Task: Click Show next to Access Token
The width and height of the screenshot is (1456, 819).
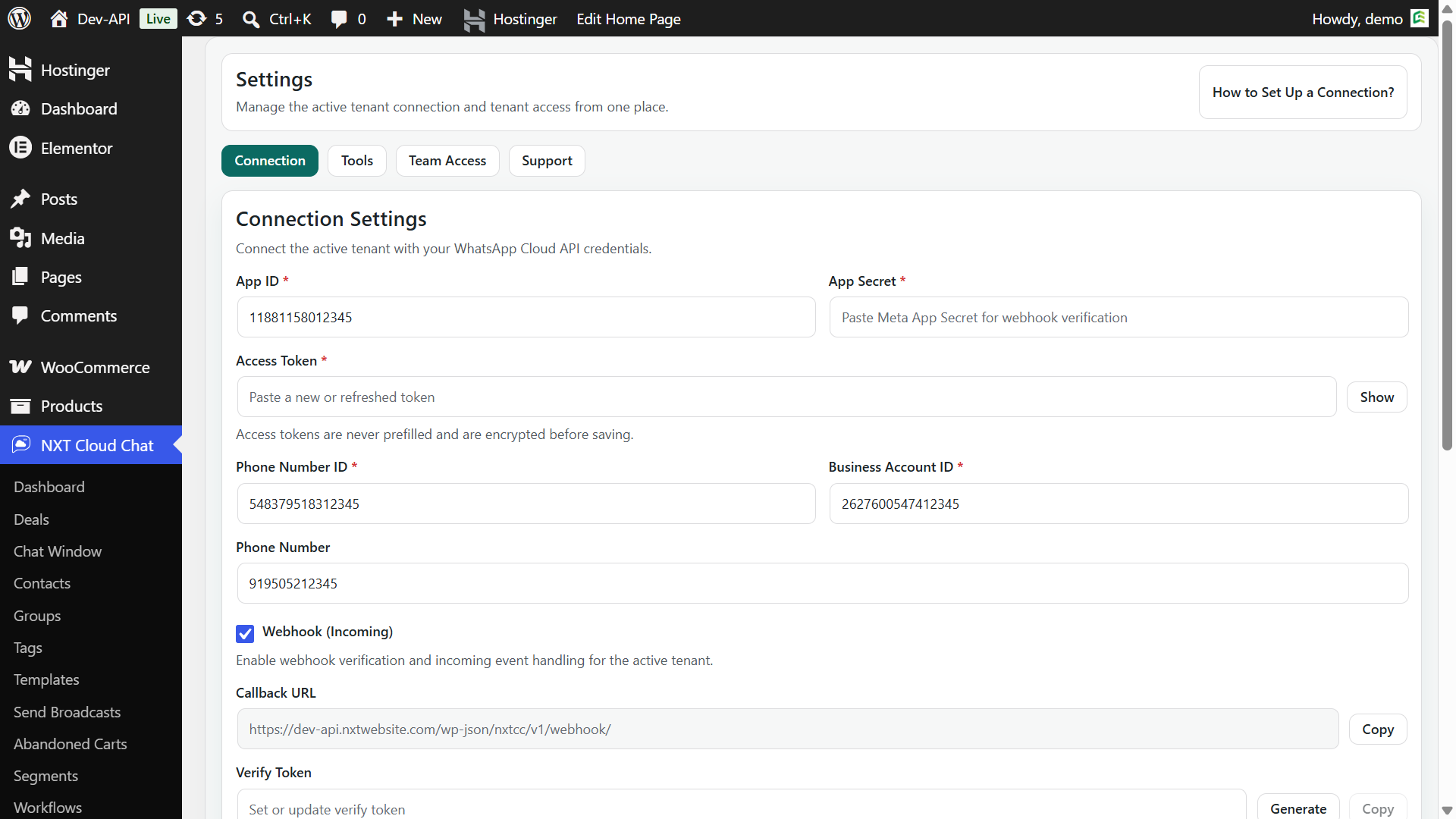Action: click(1376, 397)
